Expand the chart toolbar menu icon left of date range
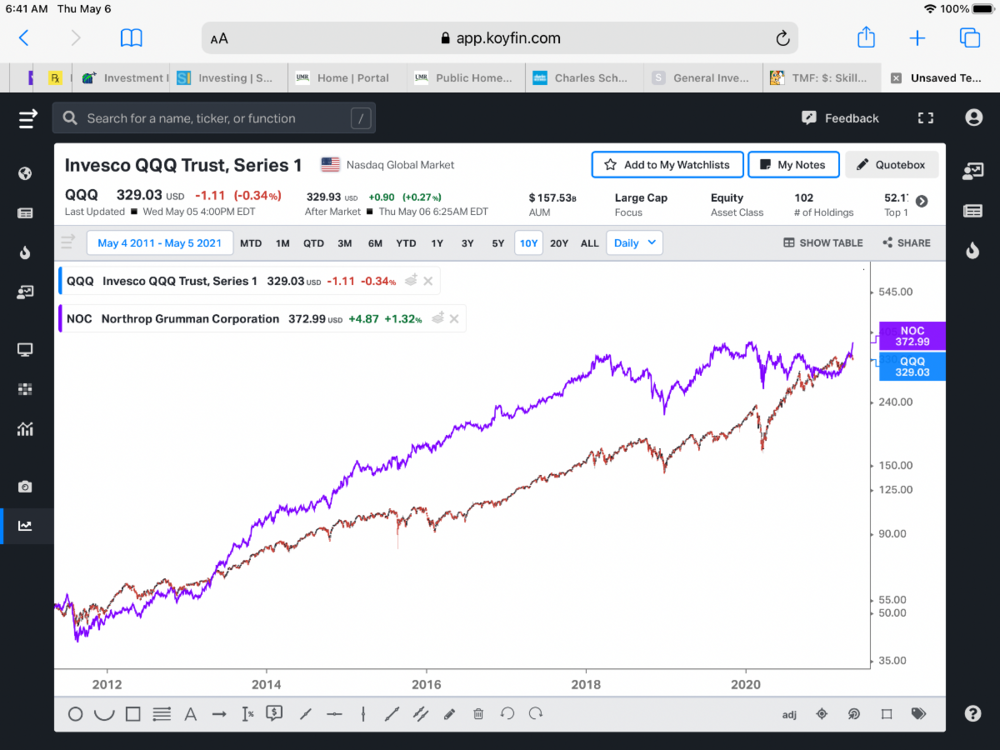The height and width of the screenshot is (750, 1000). [68, 242]
